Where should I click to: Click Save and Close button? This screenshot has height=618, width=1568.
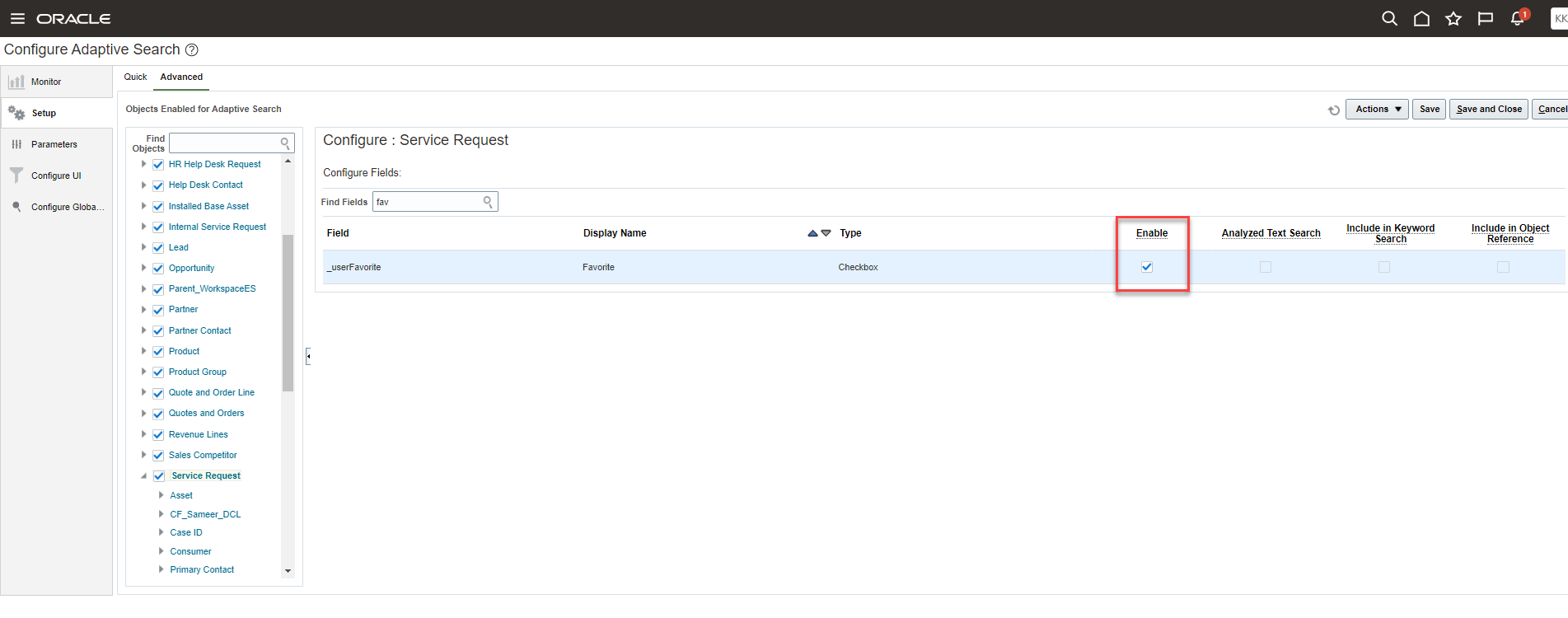click(x=1489, y=109)
